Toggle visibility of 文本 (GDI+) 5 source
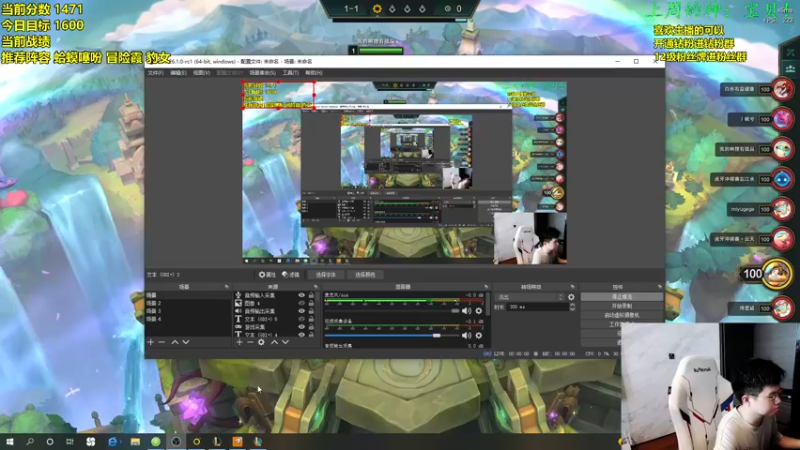This screenshot has height=450, width=800. tap(302, 319)
